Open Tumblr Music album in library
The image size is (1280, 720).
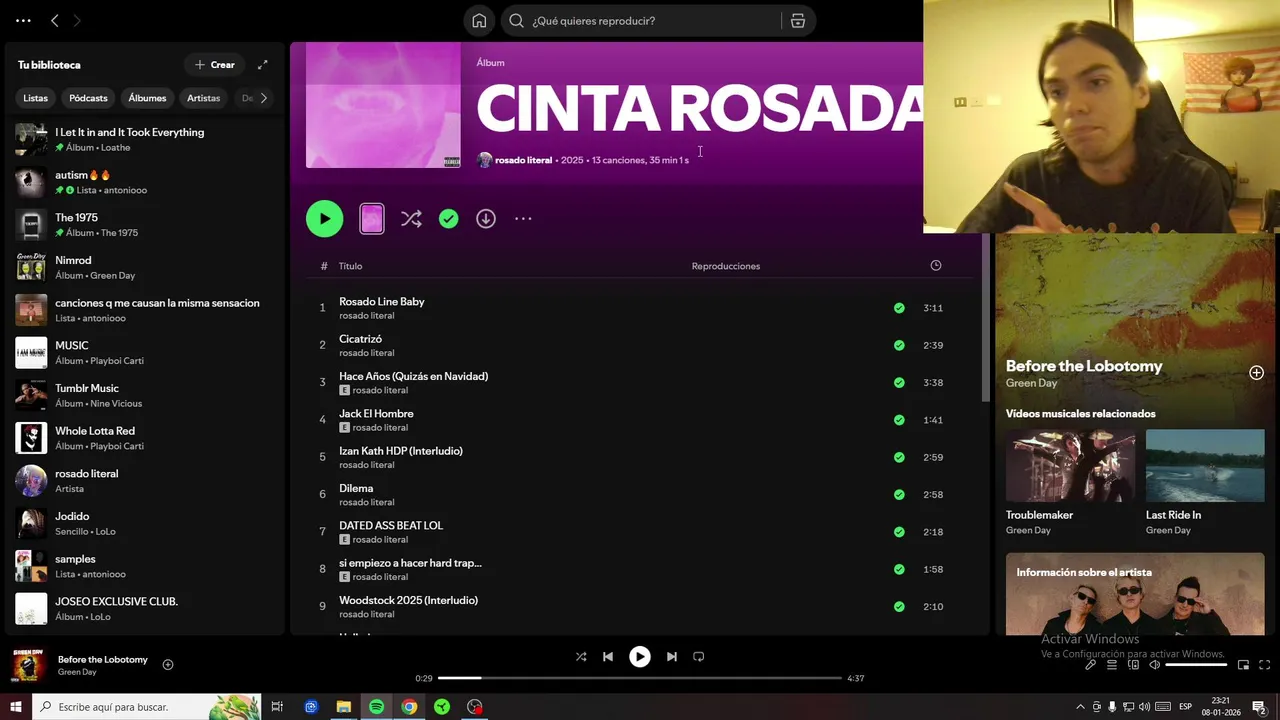(145, 395)
